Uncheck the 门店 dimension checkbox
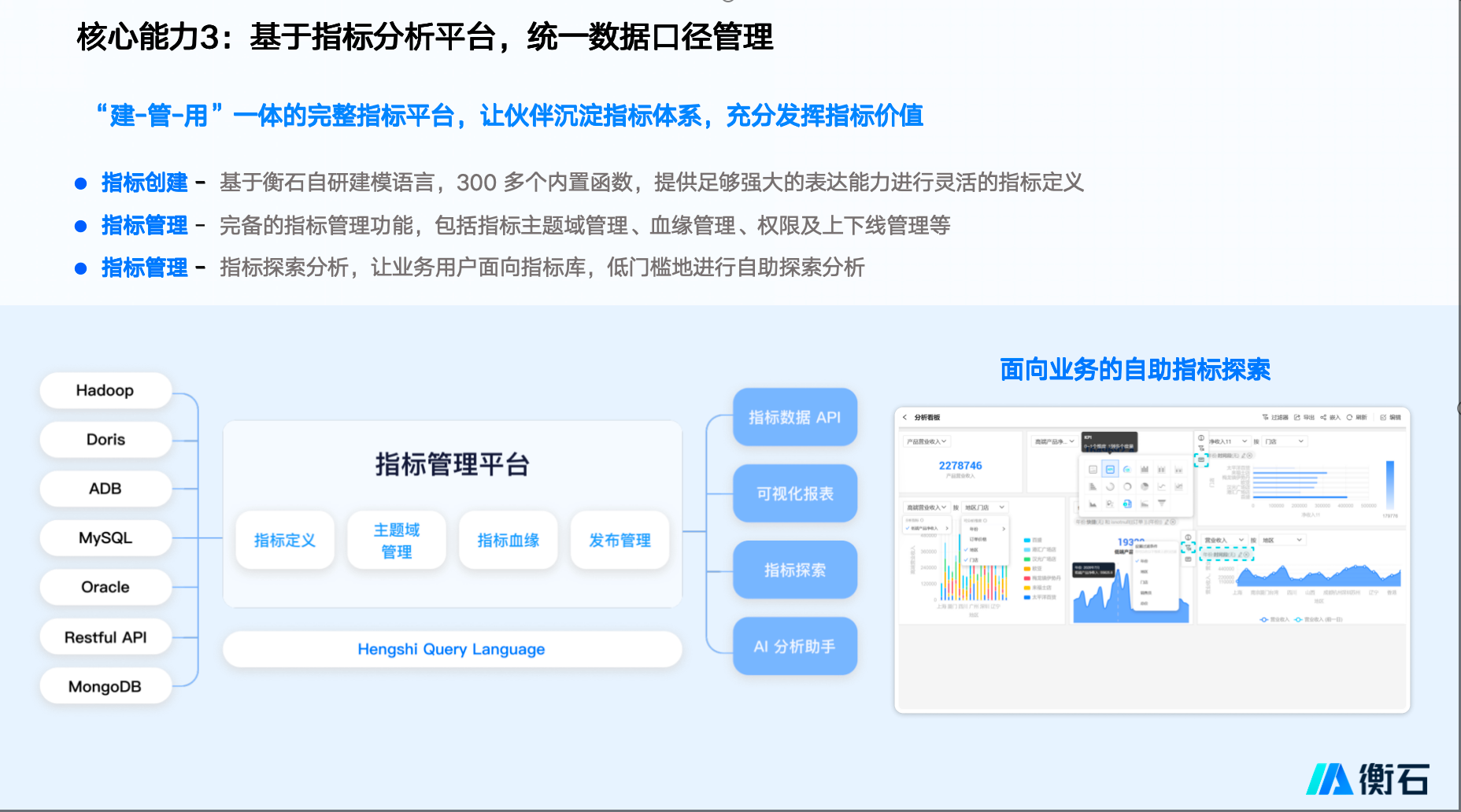Viewport: 1461px width, 812px height. click(x=965, y=560)
